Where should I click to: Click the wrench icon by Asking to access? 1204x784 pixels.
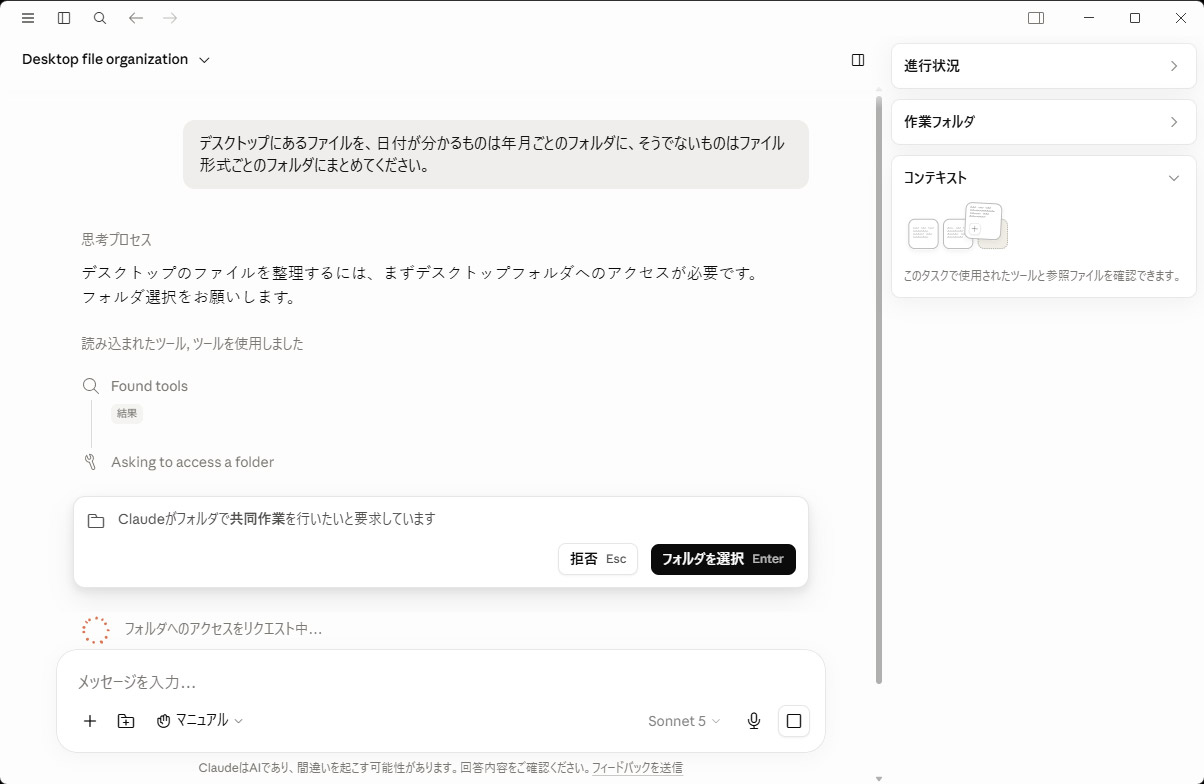tap(91, 462)
